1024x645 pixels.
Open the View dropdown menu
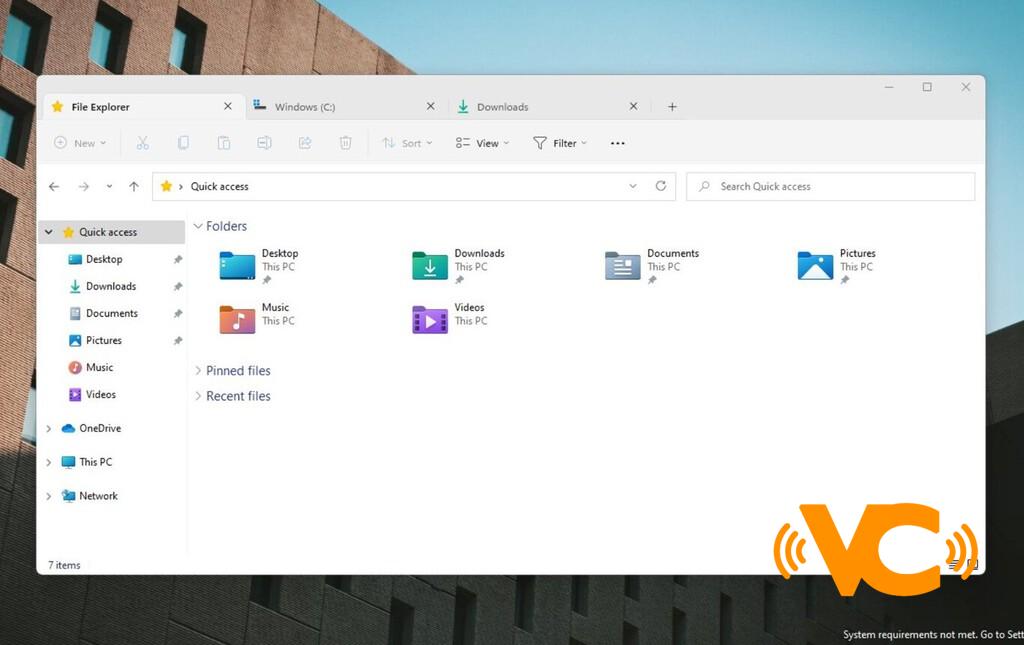pos(482,143)
